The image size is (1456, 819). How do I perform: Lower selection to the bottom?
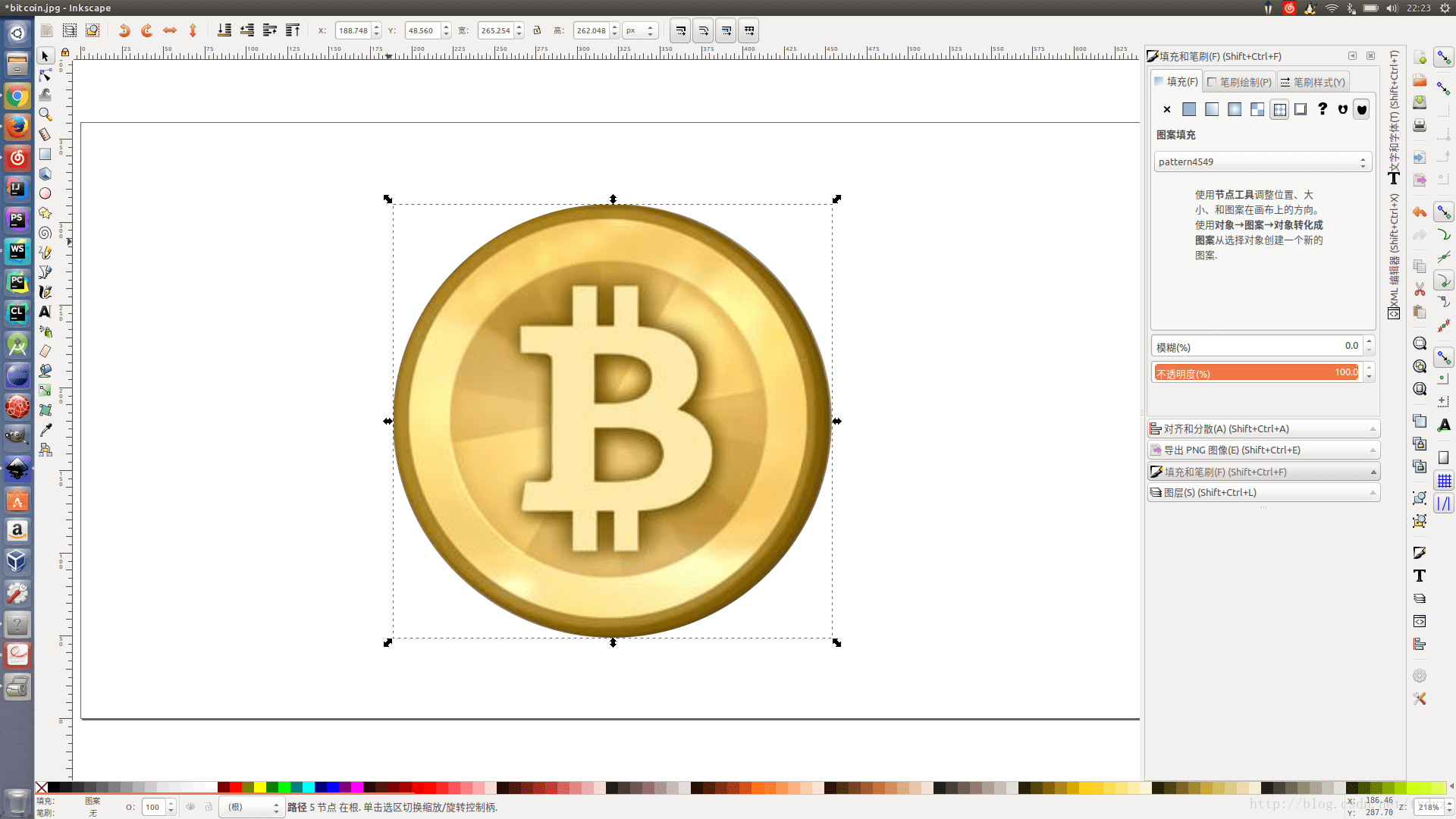224,30
